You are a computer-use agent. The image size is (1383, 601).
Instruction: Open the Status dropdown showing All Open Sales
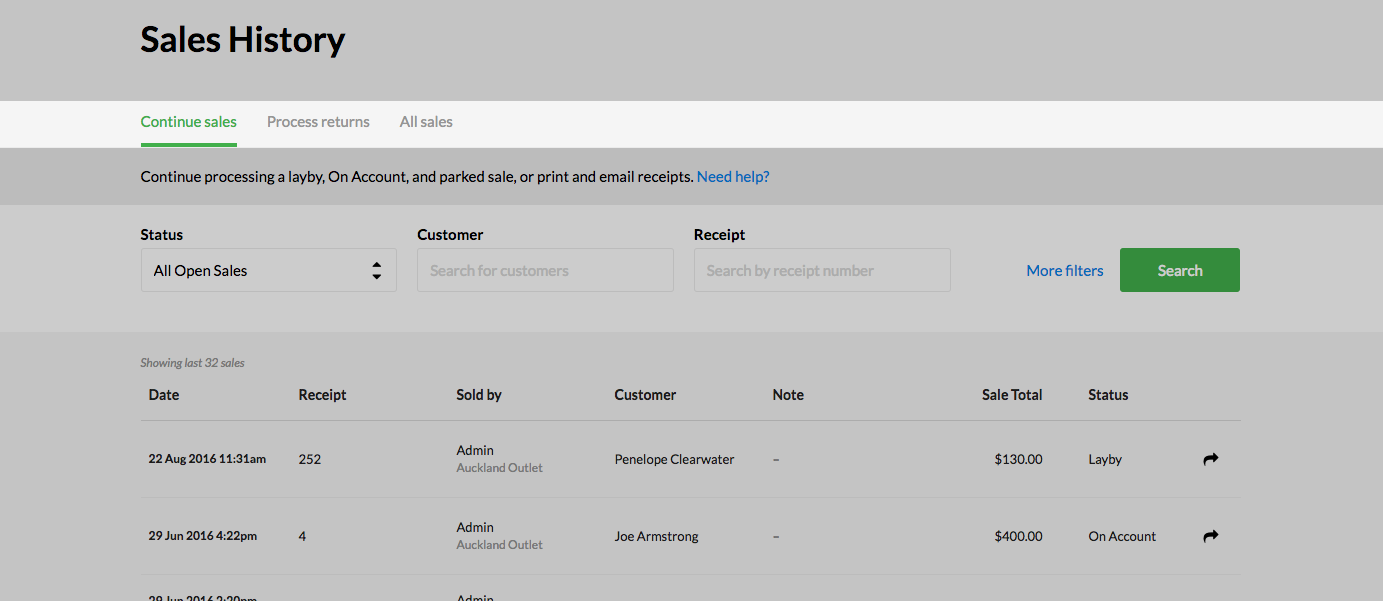[268, 270]
